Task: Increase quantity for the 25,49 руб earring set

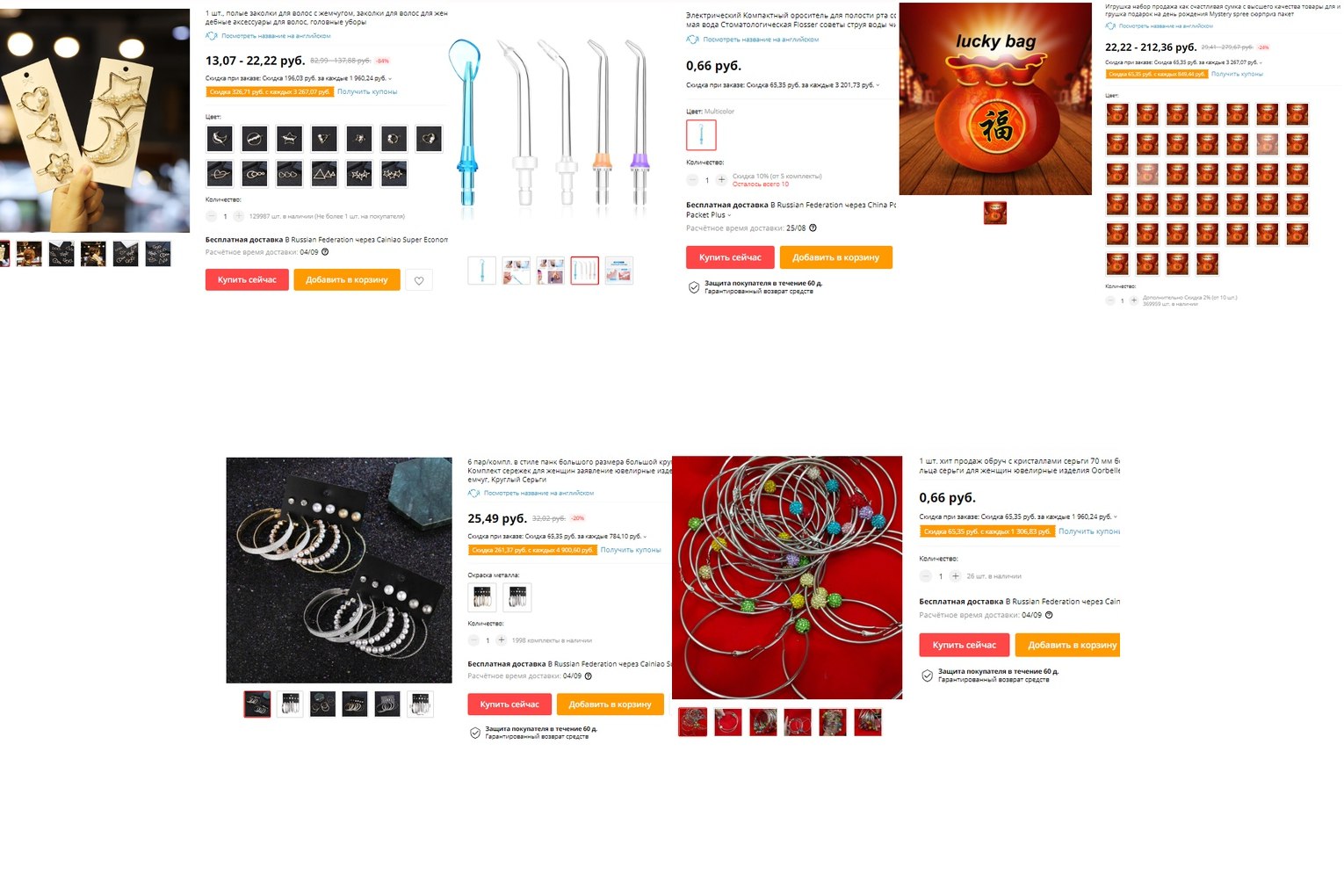Action: (x=502, y=640)
